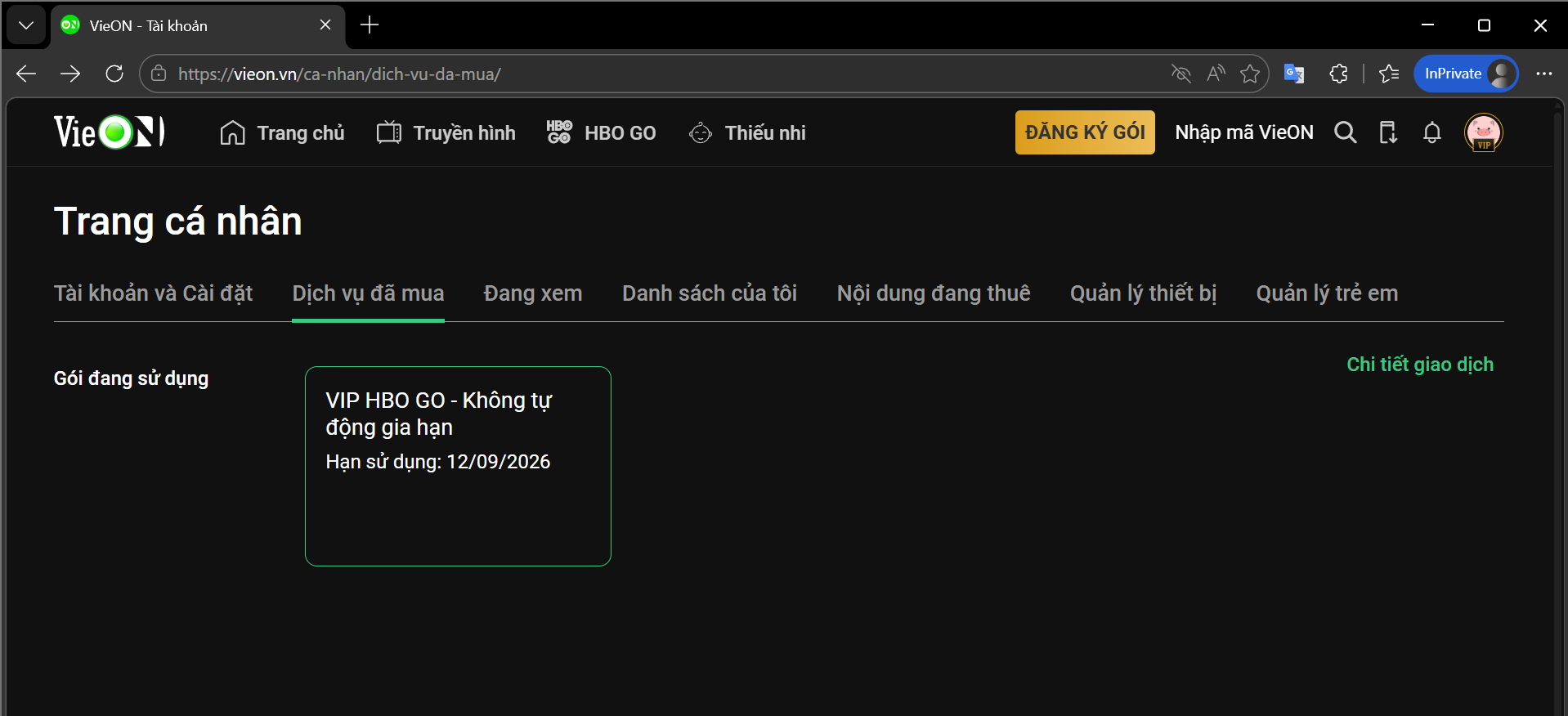The image size is (1568, 716).
Task: Switch to Tài khoản và Cài đặt tab
Action: point(153,293)
